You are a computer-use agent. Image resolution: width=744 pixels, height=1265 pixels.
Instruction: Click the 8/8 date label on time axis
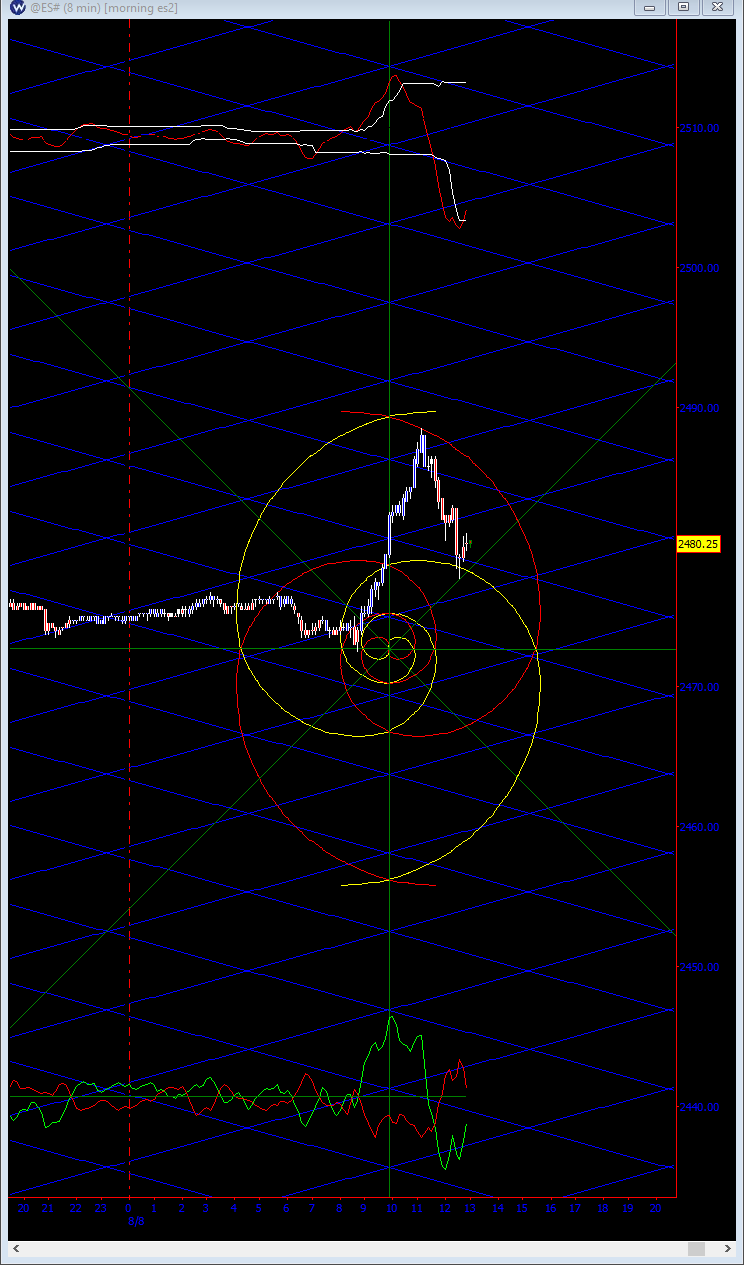[x=137, y=1221]
